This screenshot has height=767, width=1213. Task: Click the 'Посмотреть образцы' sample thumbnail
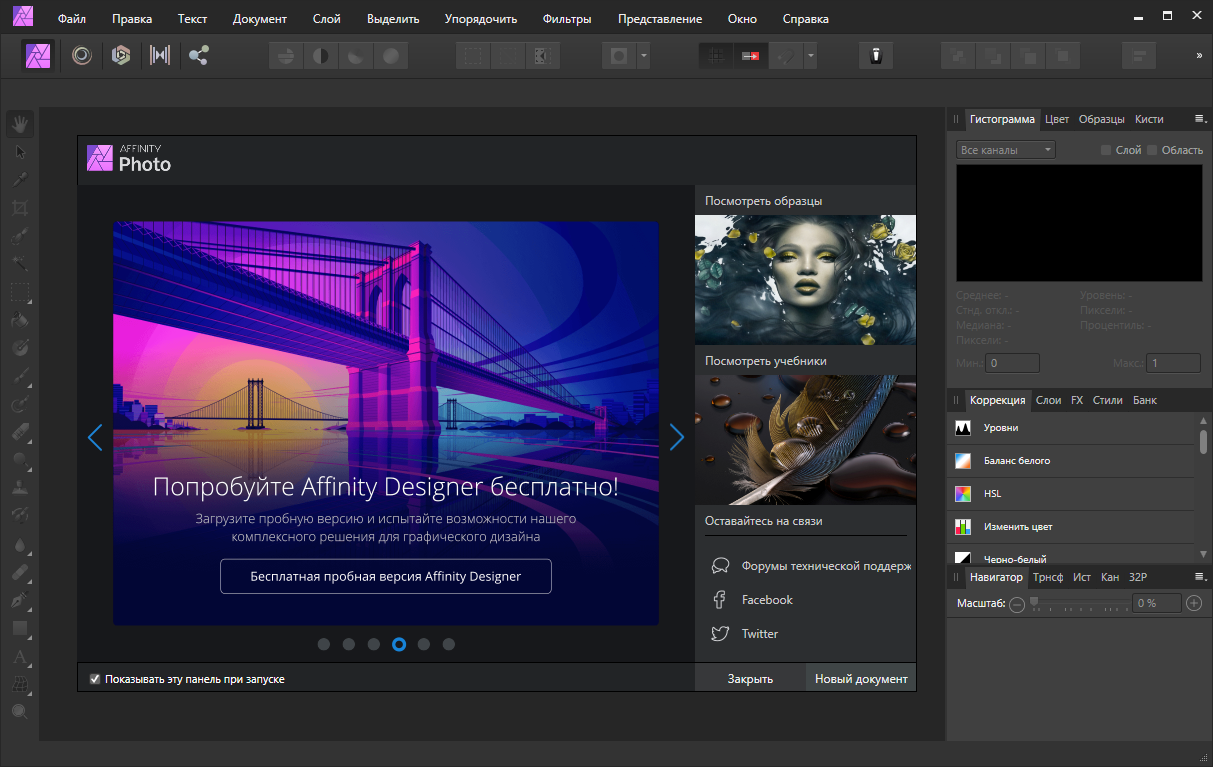(805, 280)
